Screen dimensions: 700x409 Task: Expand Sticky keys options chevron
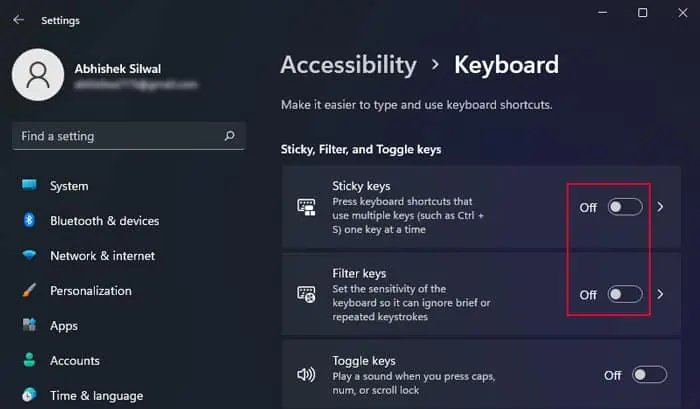tap(660, 207)
